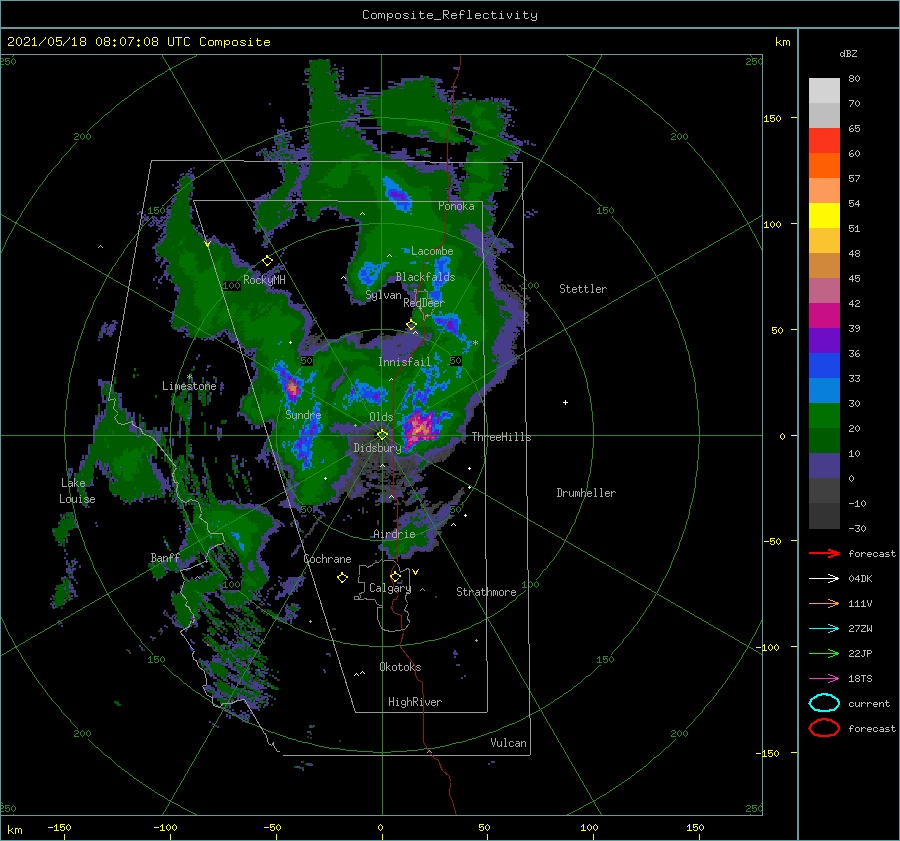Select slate swatch between 10 and 0
This screenshot has width=900, height=841.
click(824, 465)
